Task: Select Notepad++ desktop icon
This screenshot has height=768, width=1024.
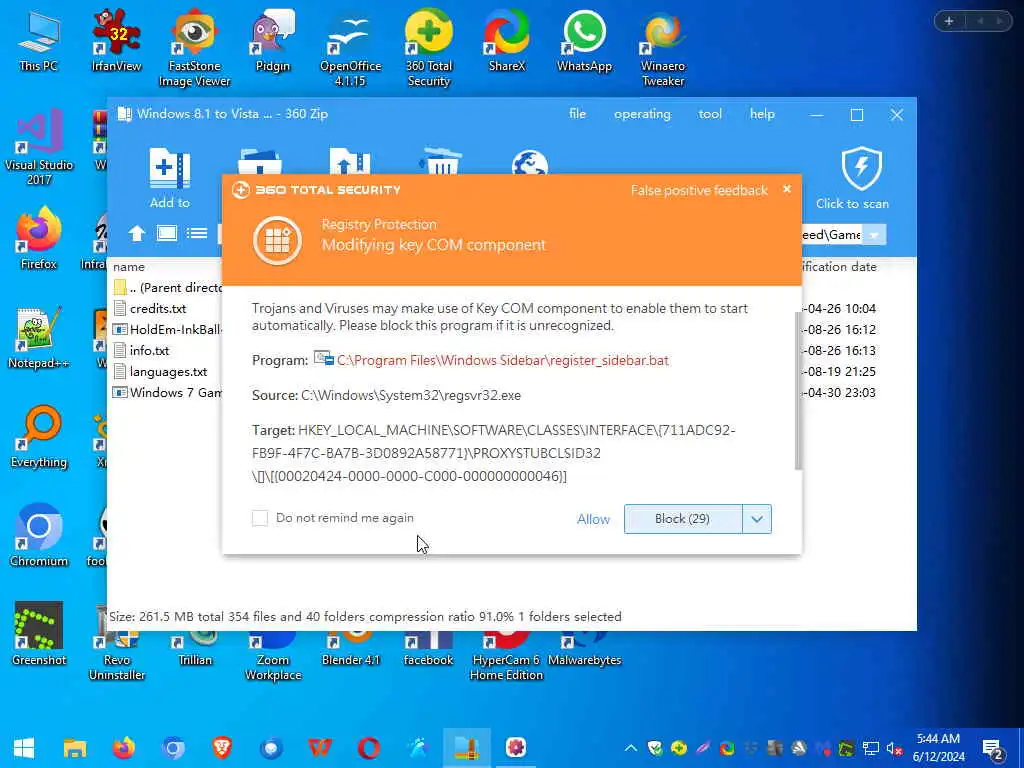Action: [39, 338]
